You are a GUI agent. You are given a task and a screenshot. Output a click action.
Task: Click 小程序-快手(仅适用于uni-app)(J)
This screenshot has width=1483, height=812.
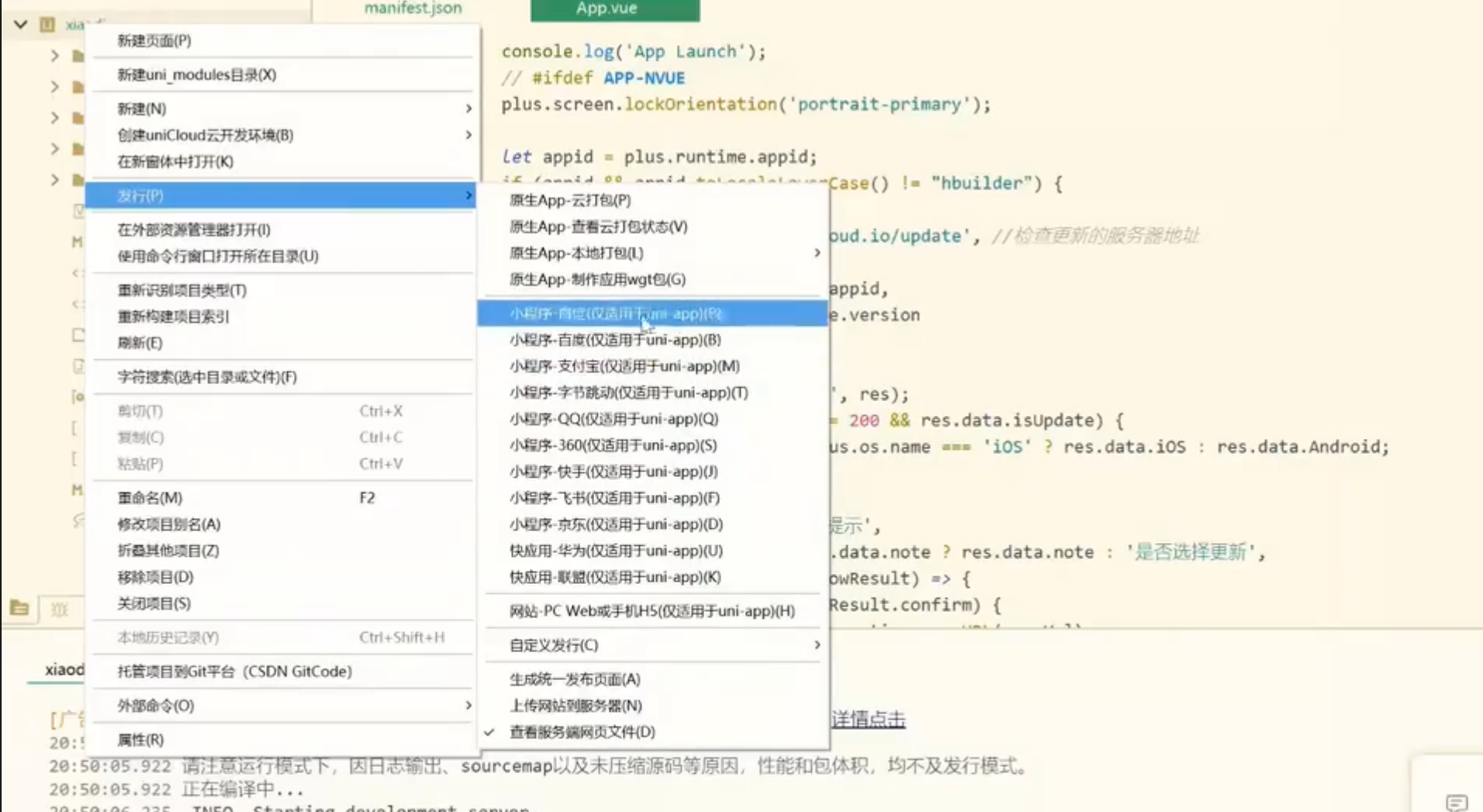click(653, 472)
